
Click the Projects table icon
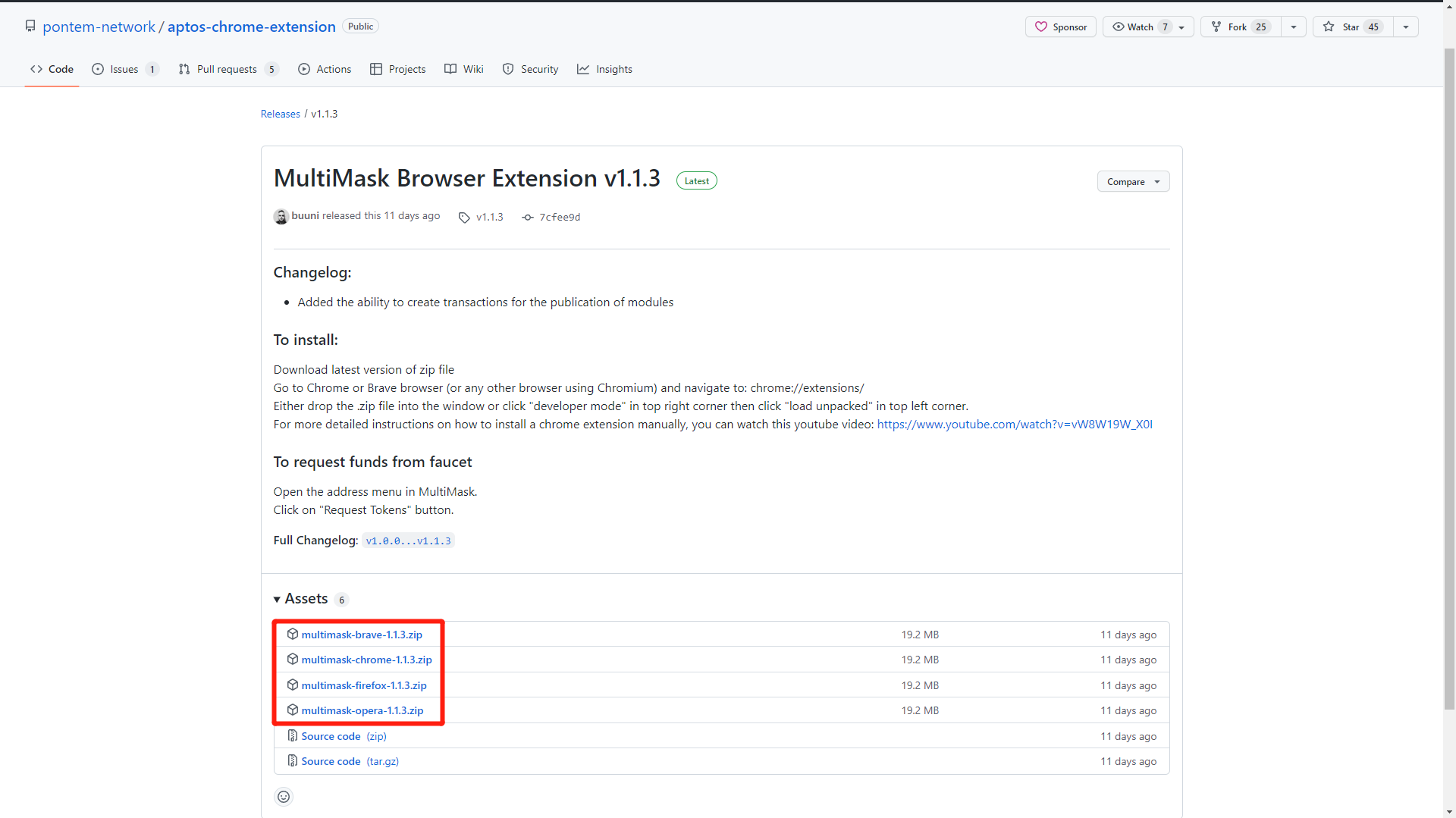click(x=376, y=69)
